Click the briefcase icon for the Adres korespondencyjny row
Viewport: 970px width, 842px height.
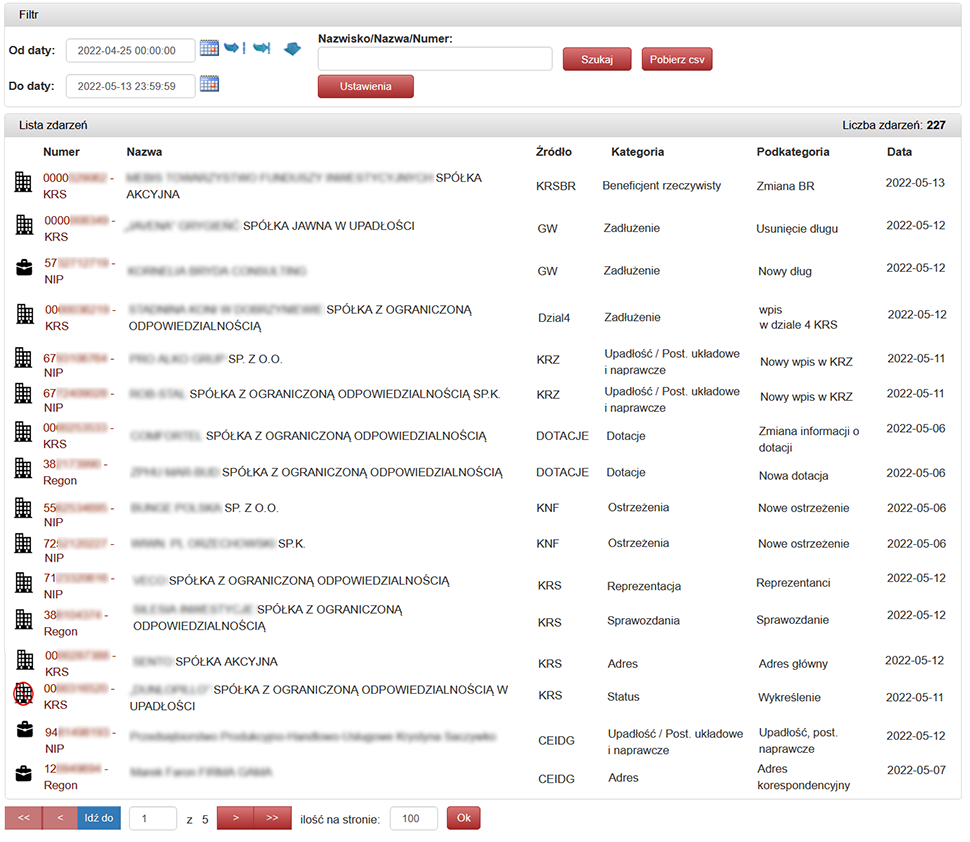coord(24,774)
